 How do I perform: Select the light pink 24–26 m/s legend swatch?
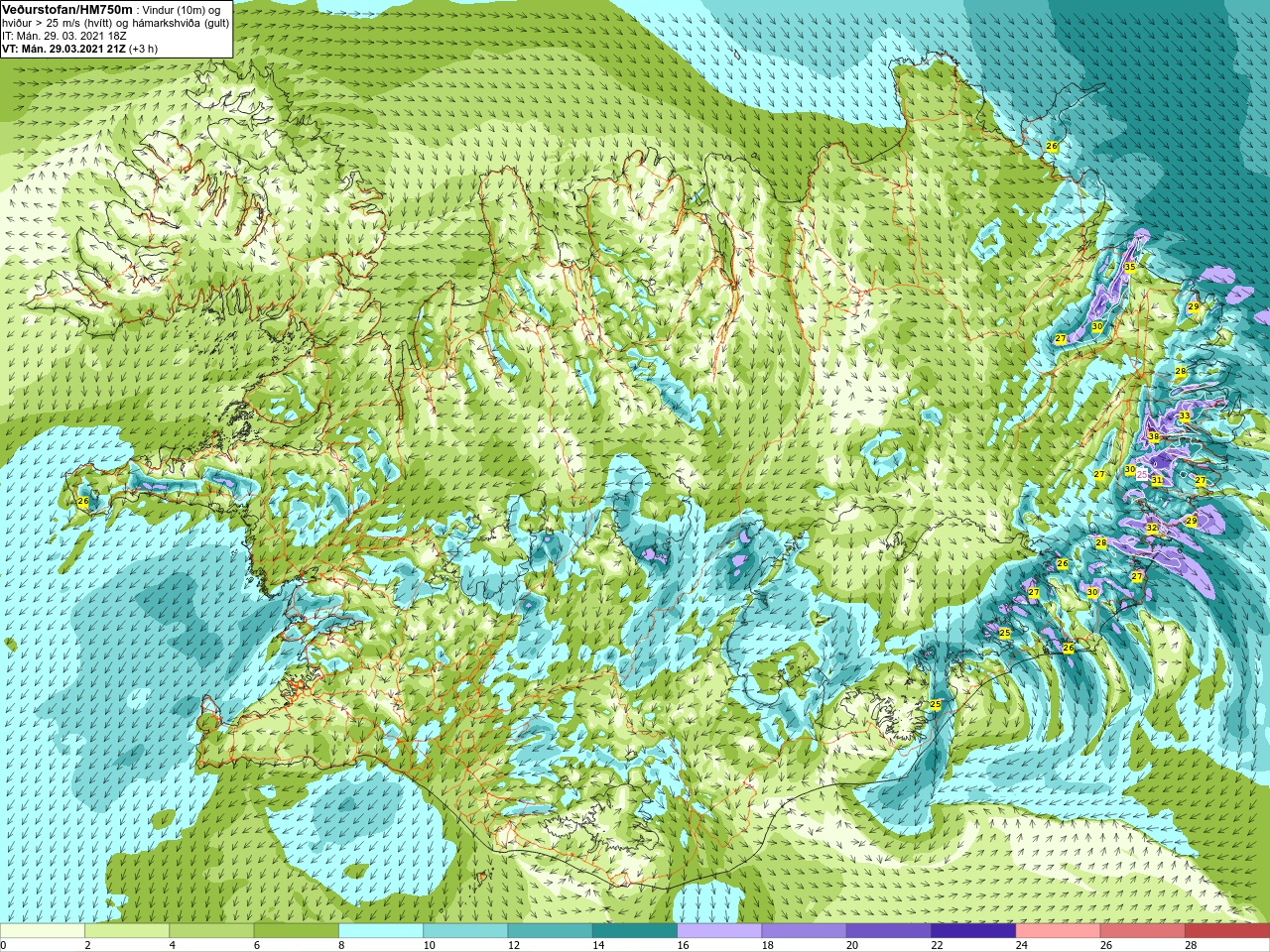[x=1058, y=931]
